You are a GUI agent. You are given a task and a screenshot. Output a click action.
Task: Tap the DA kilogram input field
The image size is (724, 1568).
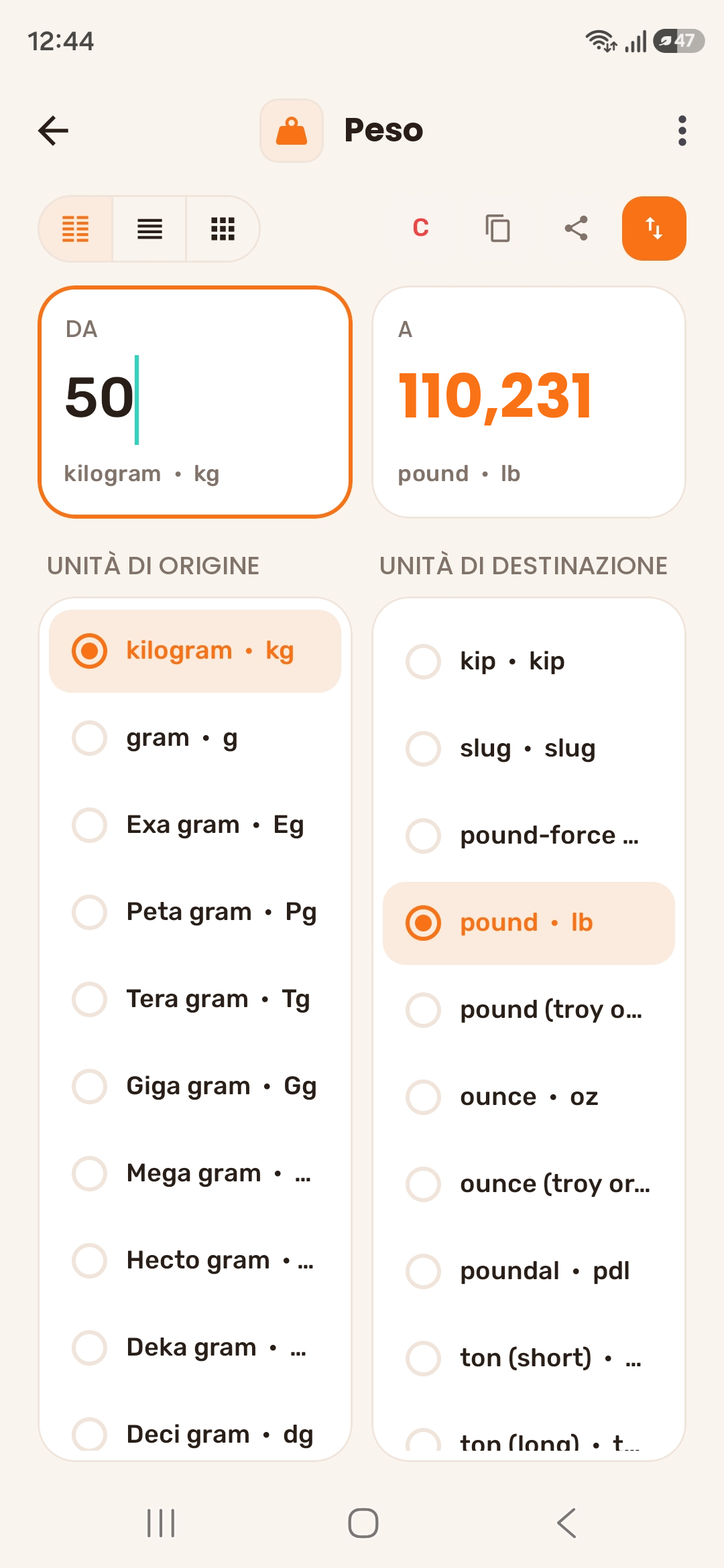click(x=195, y=402)
